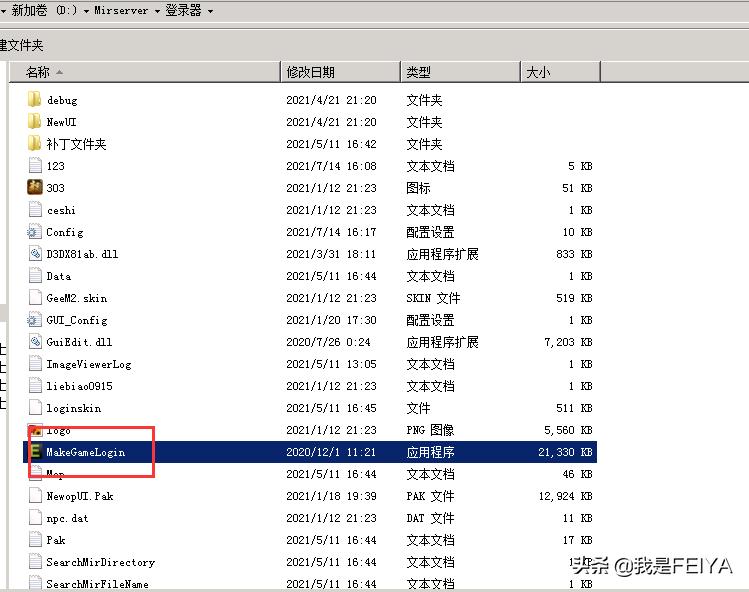Select the liebiao0915 file icon
The width and height of the screenshot is (749, 592).
pyautogui.click(x=35, y=385)
